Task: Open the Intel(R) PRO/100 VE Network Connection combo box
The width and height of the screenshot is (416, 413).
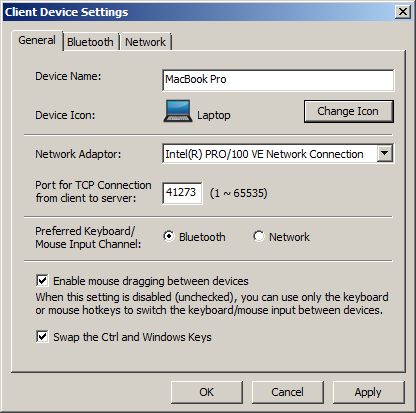Action: click(278, 153)
